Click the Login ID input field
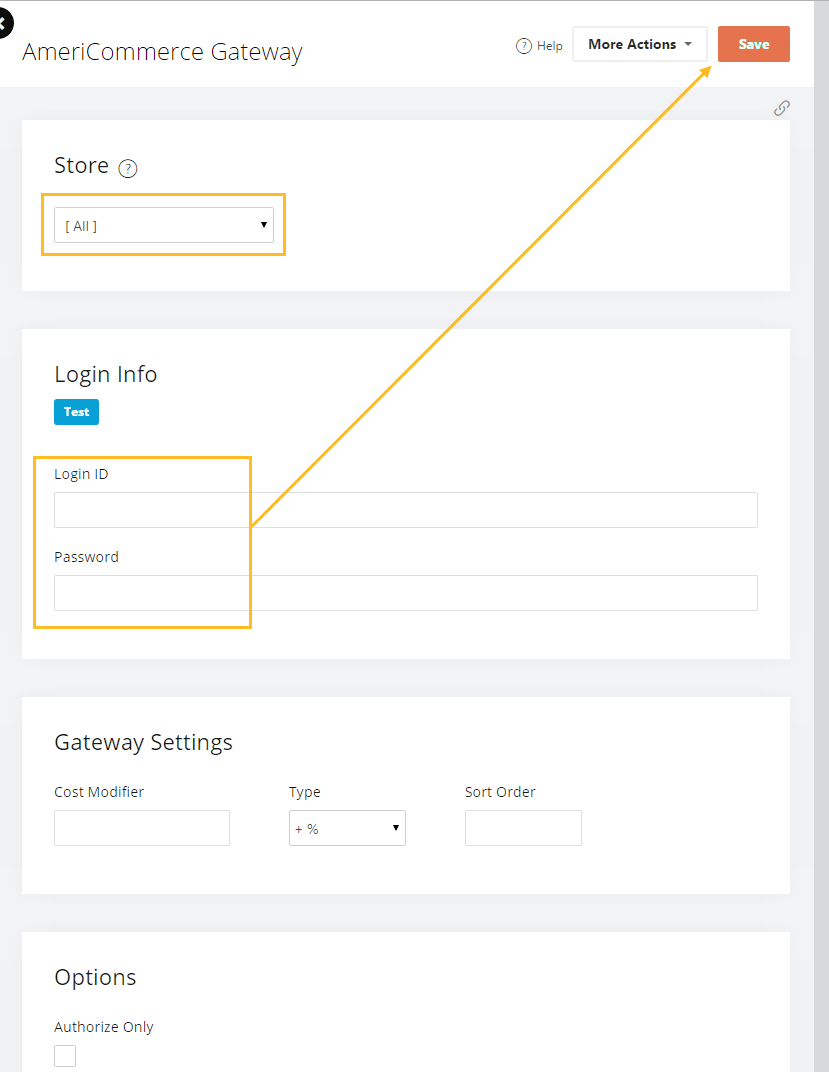829x1072 pixels. [405, 510]
